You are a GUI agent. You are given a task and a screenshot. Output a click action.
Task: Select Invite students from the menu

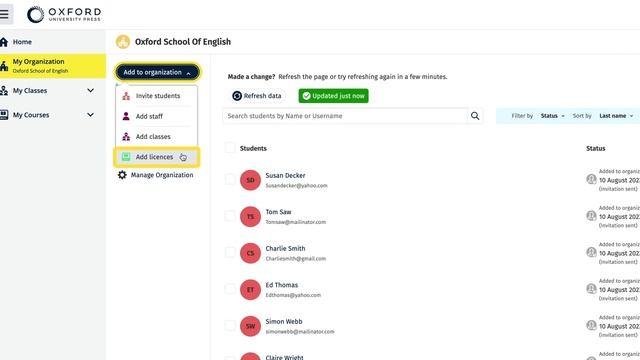click(x=157, y=96)
